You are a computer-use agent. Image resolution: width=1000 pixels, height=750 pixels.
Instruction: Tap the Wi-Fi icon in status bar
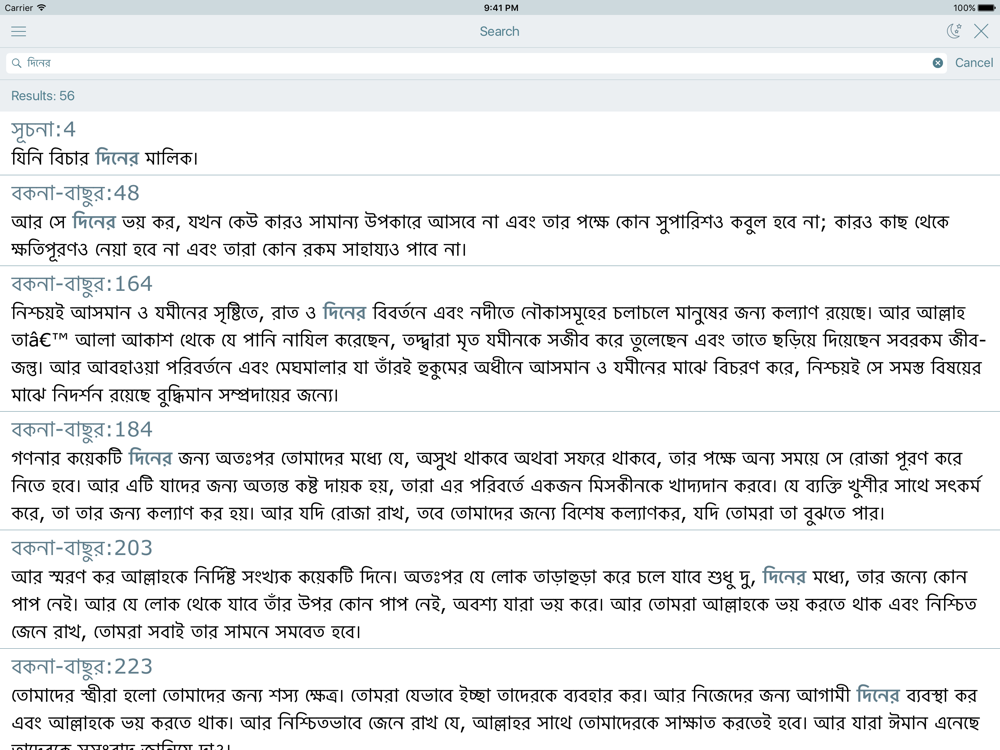[41, 8]
